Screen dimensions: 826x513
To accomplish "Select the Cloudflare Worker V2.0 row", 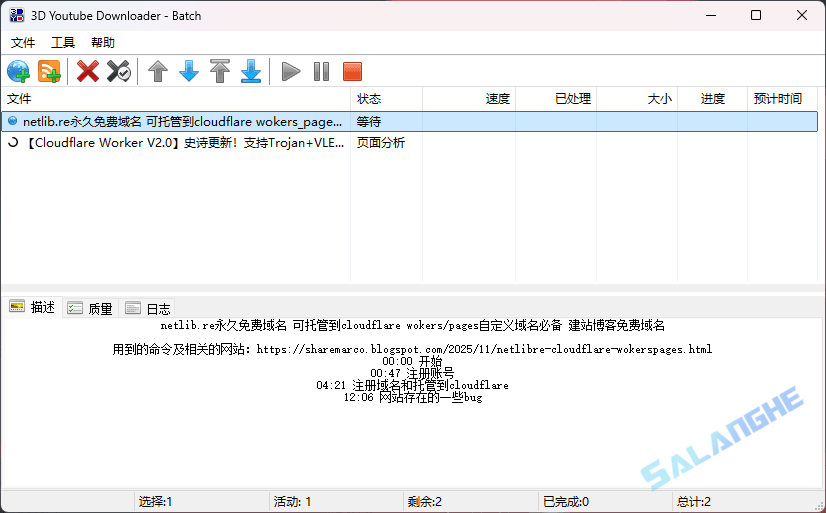I will pos(409,143).
